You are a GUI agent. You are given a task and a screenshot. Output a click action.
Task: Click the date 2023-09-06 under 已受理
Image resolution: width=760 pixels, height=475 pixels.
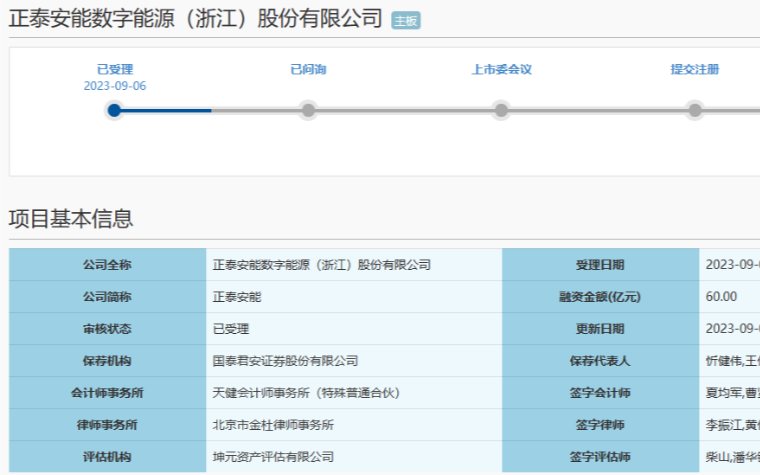tap(115, 86)
